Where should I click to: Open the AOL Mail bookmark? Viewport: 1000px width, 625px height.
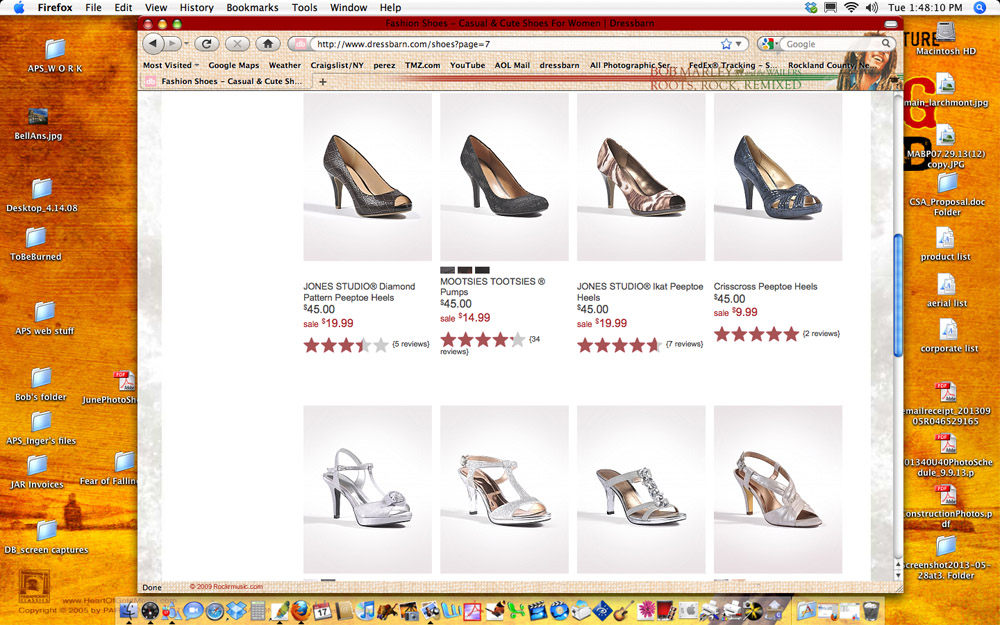[512, 65]
